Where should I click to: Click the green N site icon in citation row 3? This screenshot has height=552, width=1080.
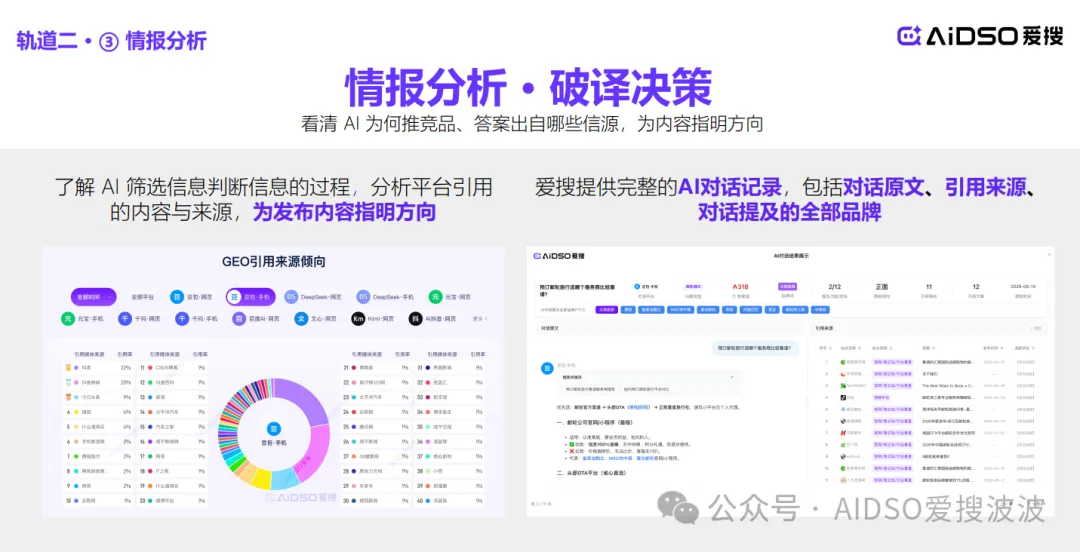pos(842,385)
